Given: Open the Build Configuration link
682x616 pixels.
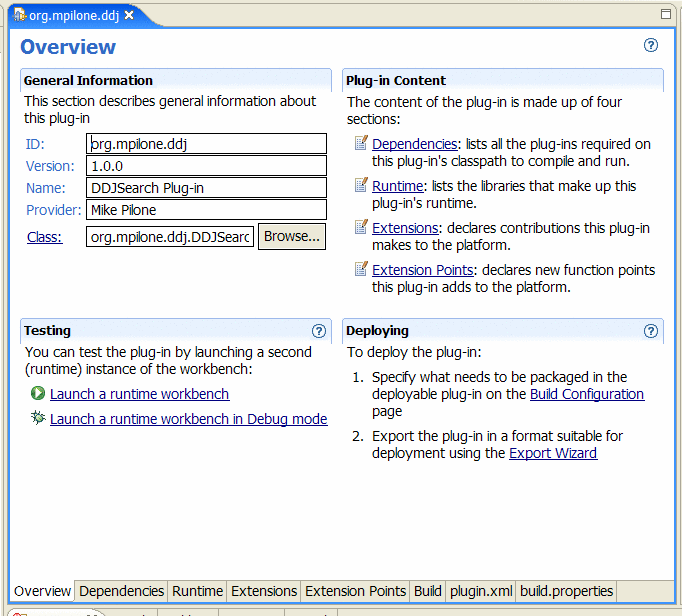Looking at the screenshot, I should [x=586, y=394].
